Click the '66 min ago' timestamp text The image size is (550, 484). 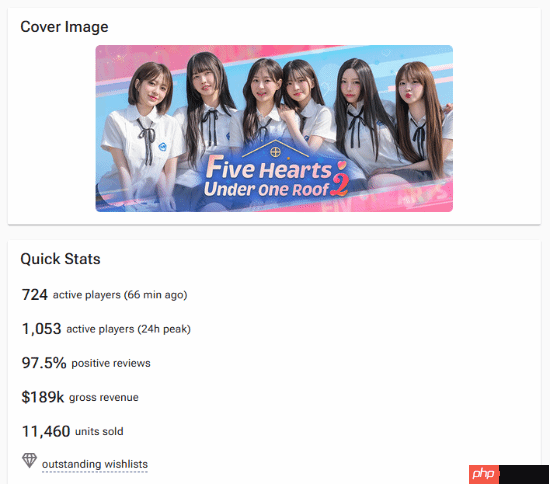(x=155, y=295)
